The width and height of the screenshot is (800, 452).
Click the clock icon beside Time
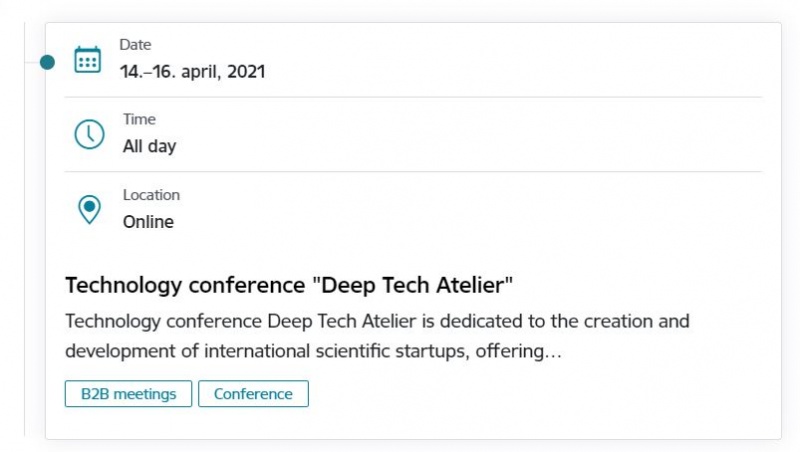point(89,134)
